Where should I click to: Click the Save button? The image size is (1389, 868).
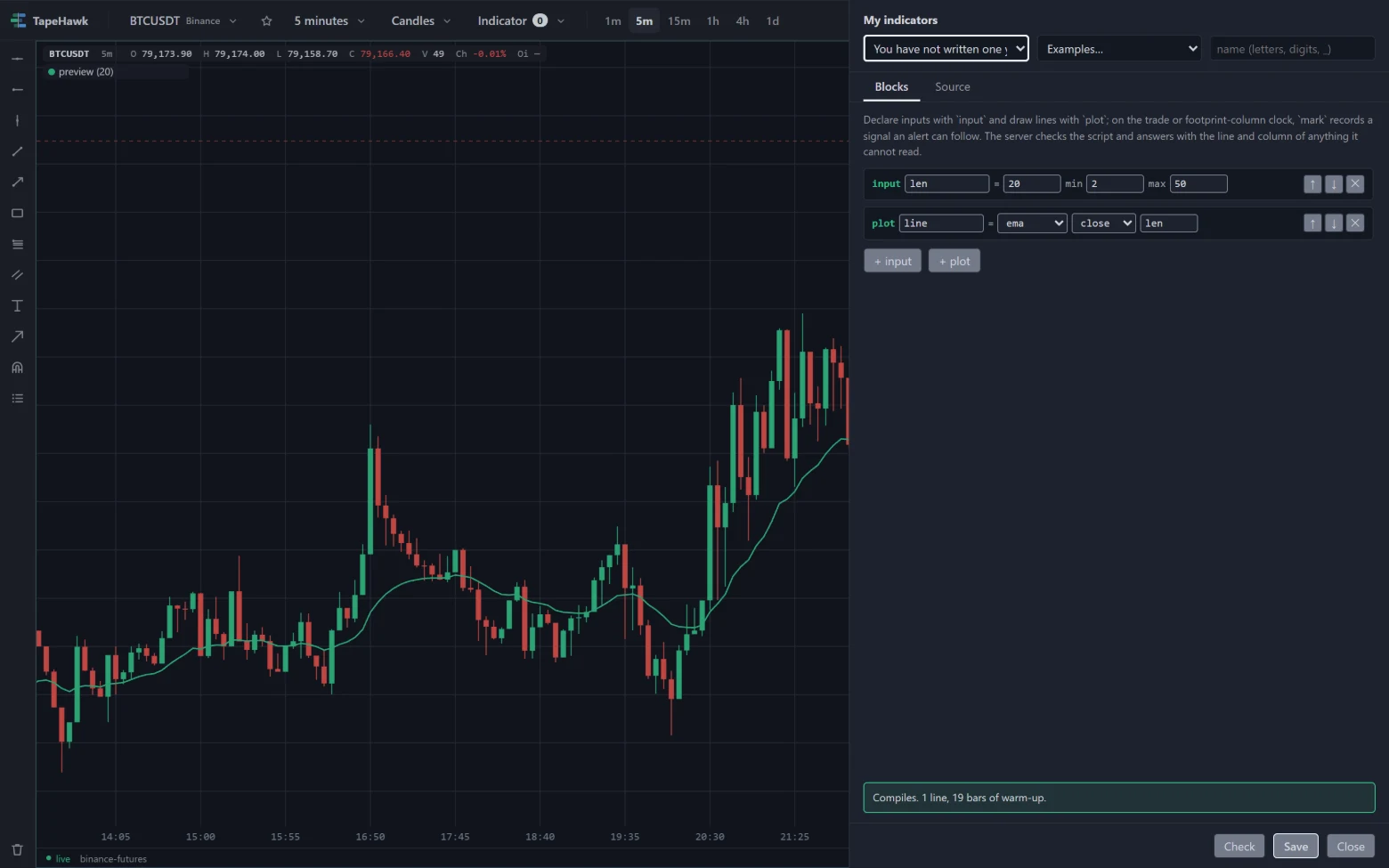pos(1296,846)
